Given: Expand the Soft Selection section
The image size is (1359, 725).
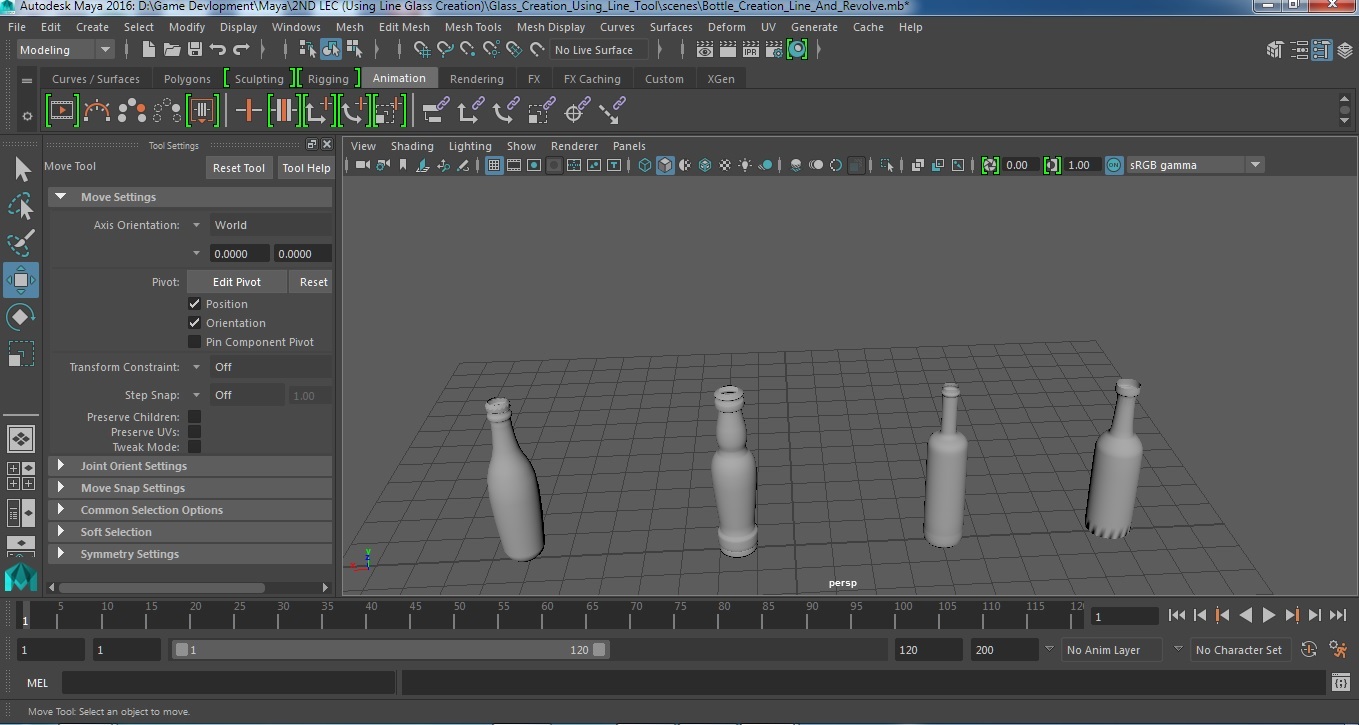Looking at the screenshot, I should point(190,532).
